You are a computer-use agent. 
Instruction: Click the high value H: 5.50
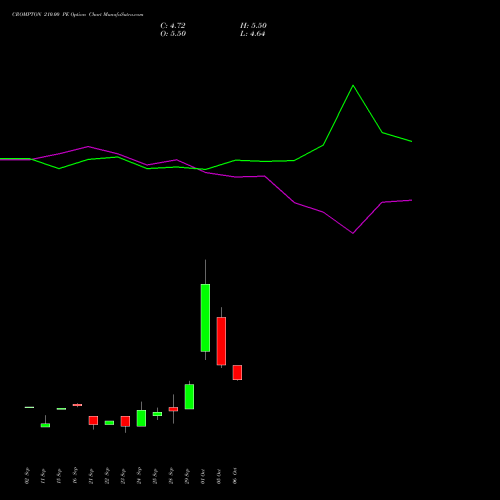point(253,26)
